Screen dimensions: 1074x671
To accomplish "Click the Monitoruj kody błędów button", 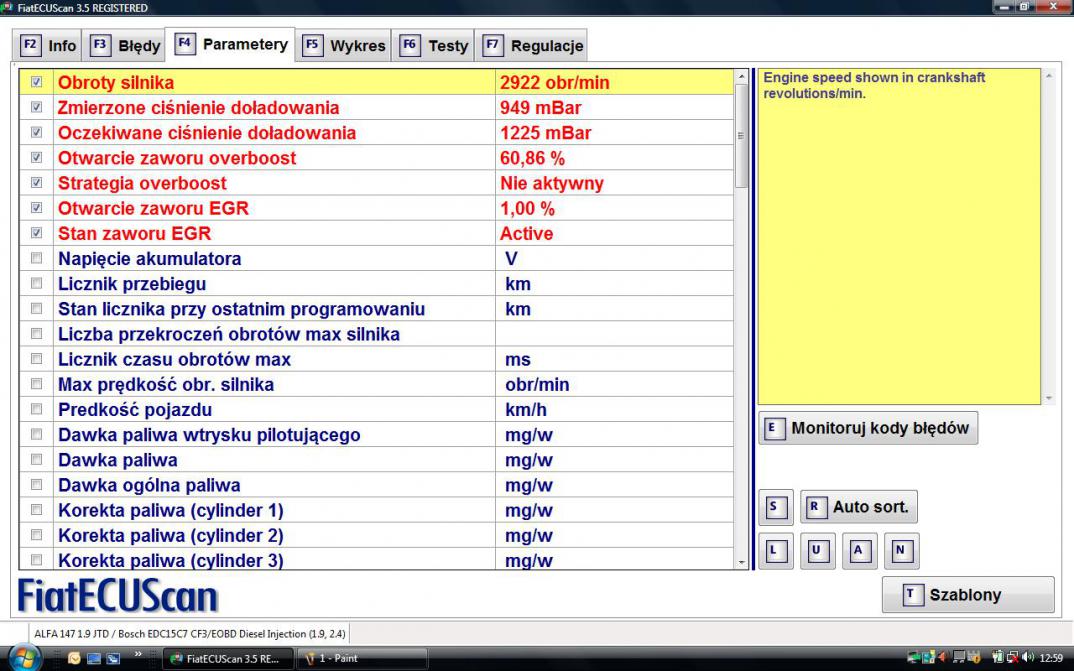I will (868, 428).
